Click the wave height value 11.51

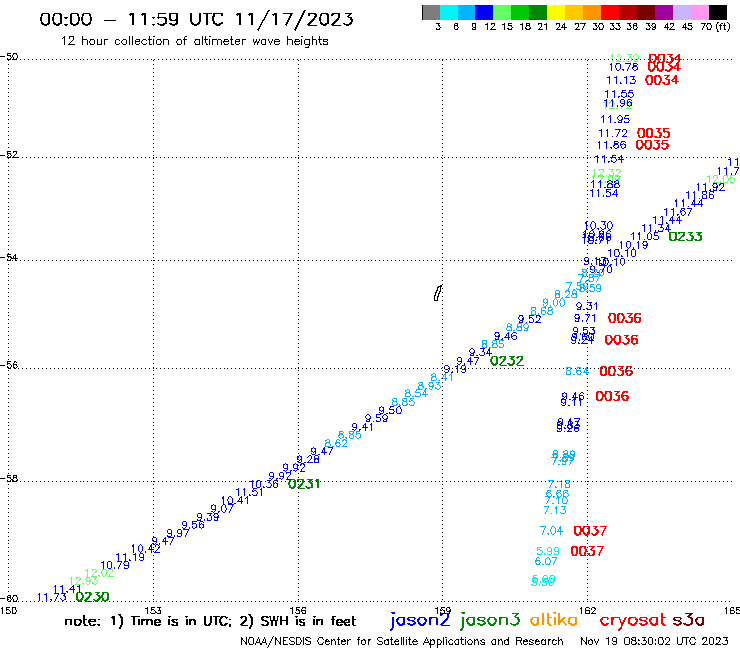(x=249, y=492)
